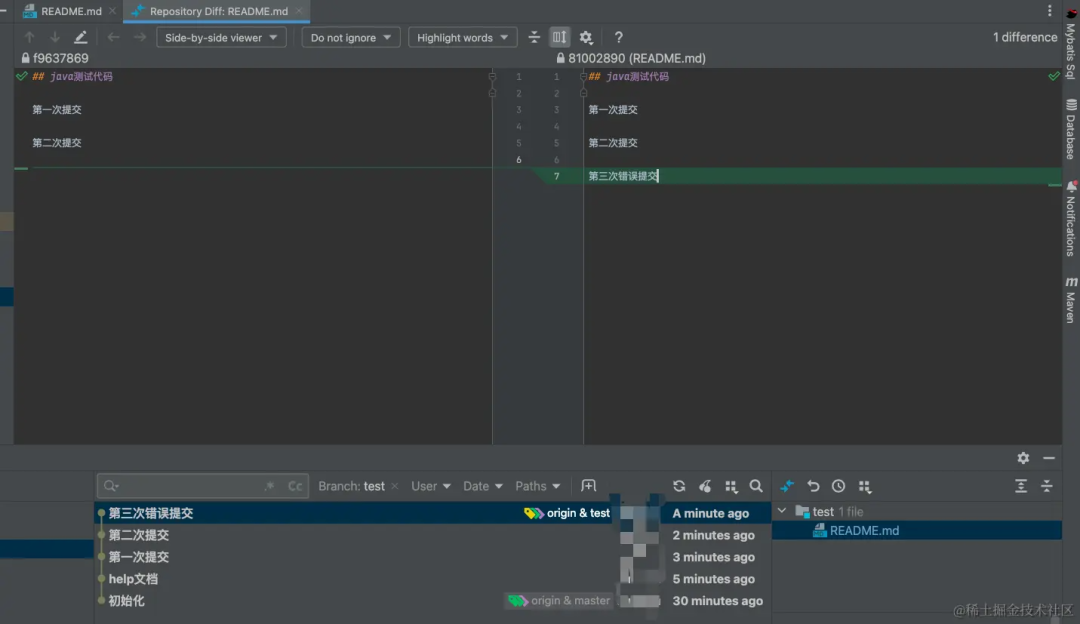Click the jump to source pencil icon

(x=81, y=37)
